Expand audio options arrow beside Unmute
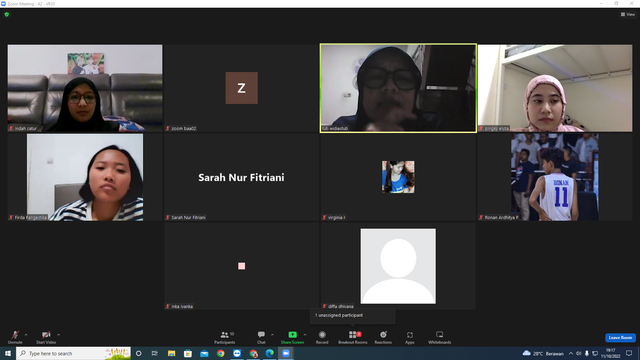Image resolution: width=640 pixels, height=360 pixels. 26,335
